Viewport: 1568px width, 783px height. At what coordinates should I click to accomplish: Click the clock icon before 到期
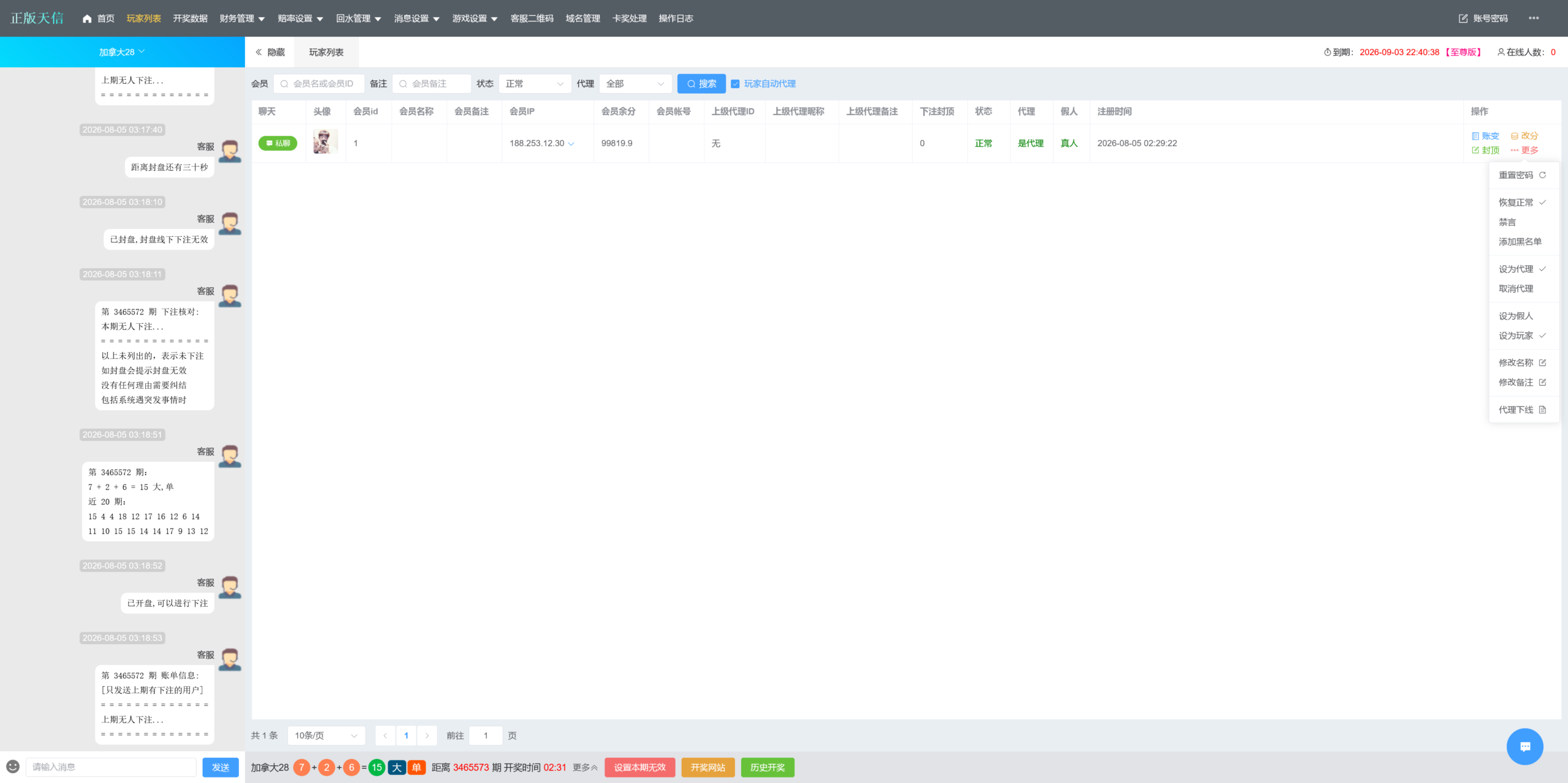(x=1327, y=52)
